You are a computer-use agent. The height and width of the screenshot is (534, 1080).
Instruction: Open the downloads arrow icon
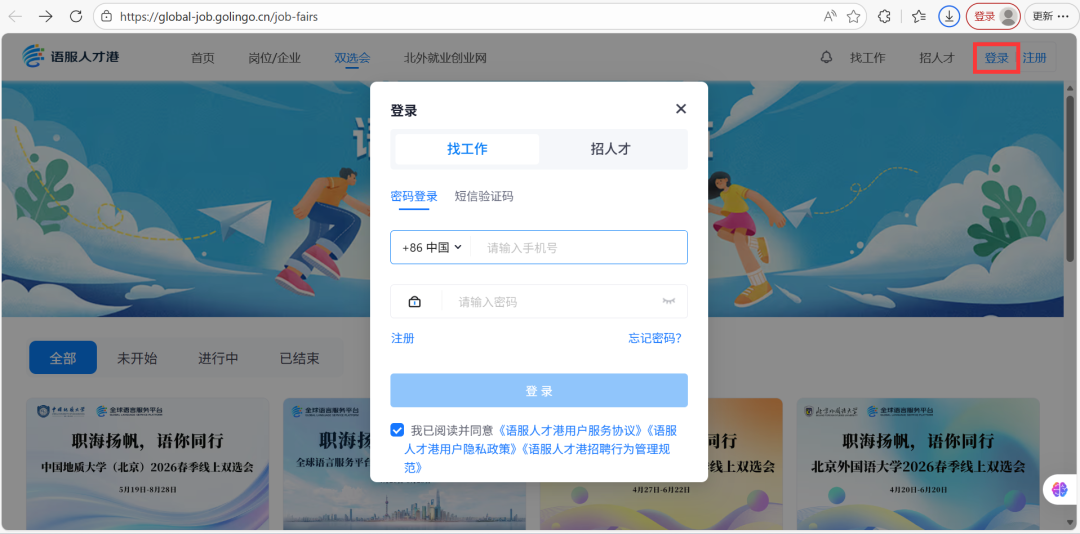(949, 17)
